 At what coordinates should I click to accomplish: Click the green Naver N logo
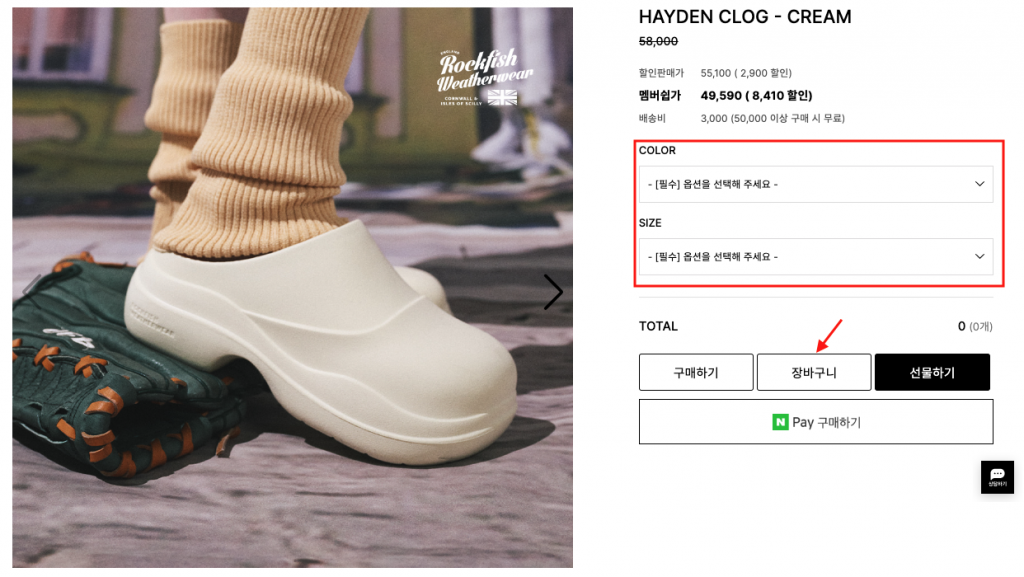click(780, 422)
